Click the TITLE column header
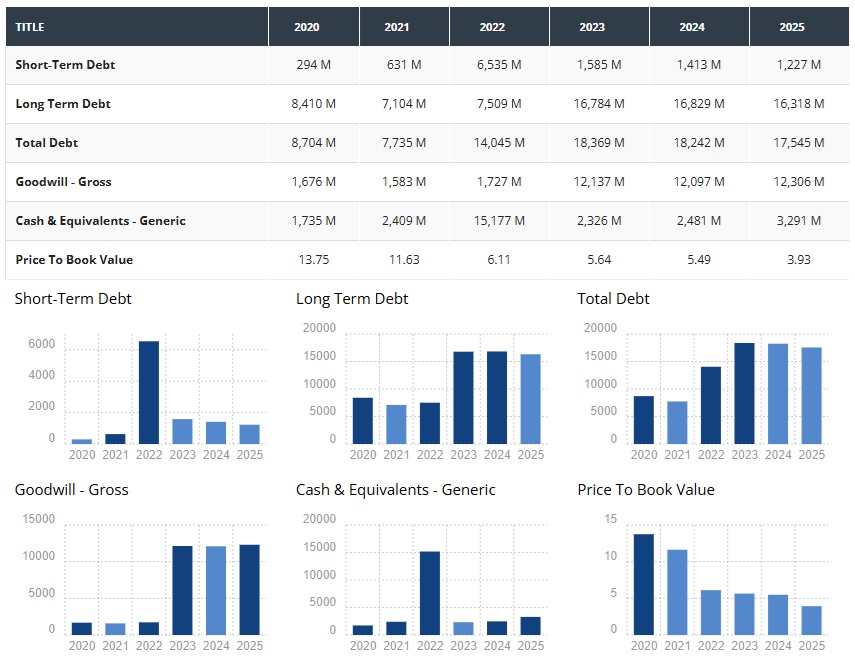Screen dimensions: 855x665 (x=30, y=27)
